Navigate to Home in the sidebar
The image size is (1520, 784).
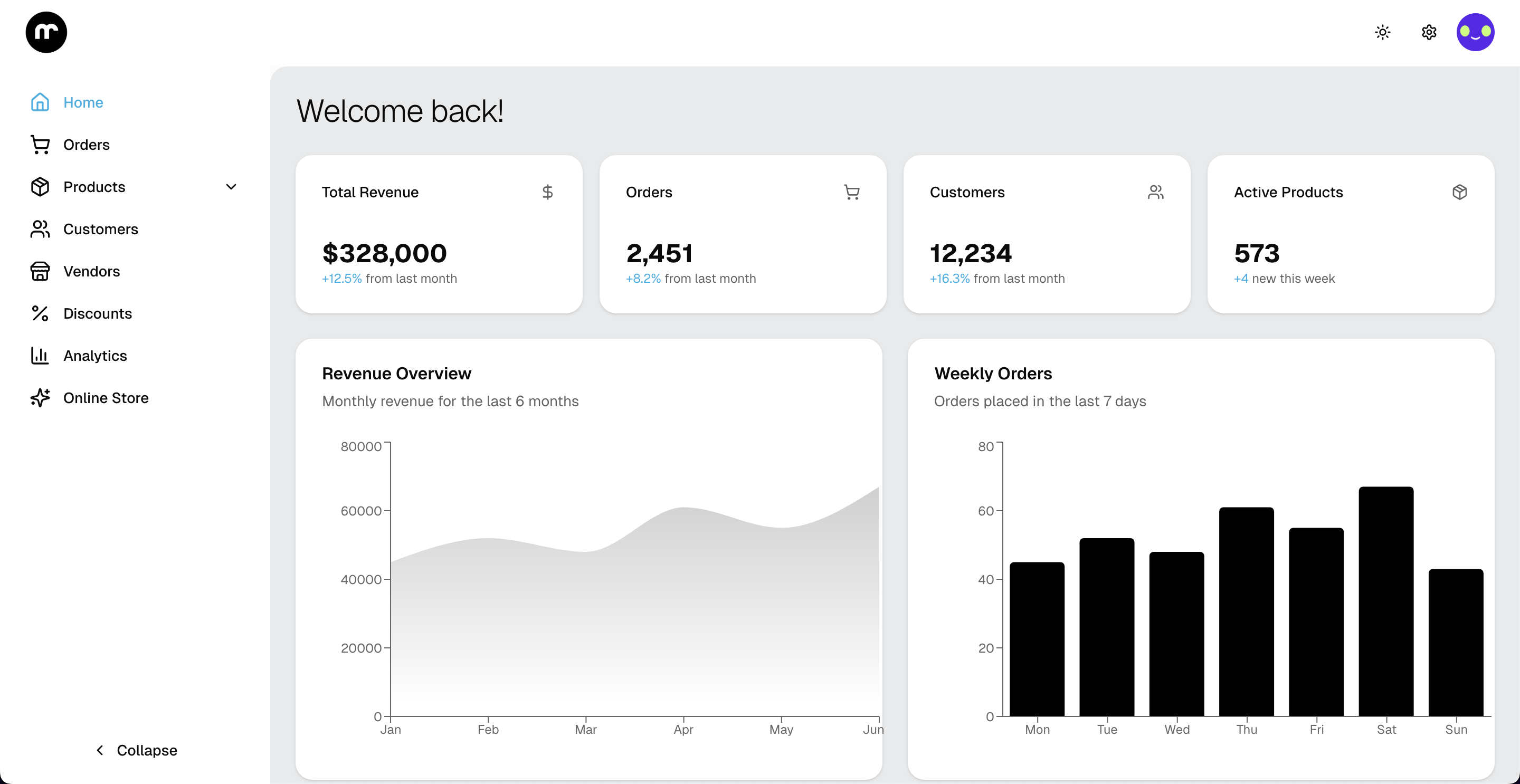[x=83, y=102]
